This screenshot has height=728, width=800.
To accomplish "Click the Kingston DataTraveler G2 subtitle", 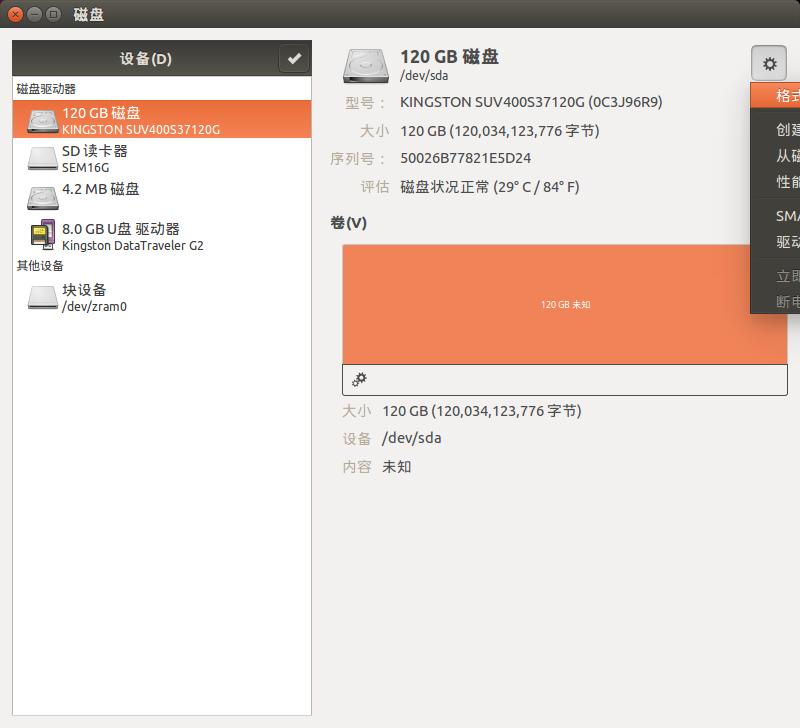I will tap(133, 246).
